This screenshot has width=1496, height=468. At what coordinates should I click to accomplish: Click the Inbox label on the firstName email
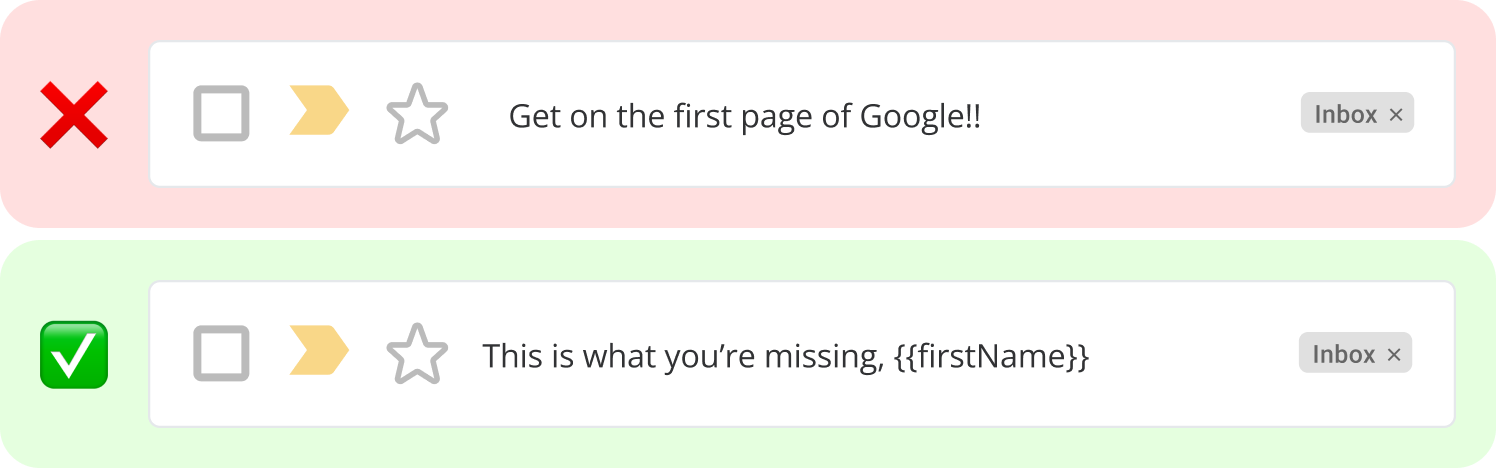[1343, 355]
